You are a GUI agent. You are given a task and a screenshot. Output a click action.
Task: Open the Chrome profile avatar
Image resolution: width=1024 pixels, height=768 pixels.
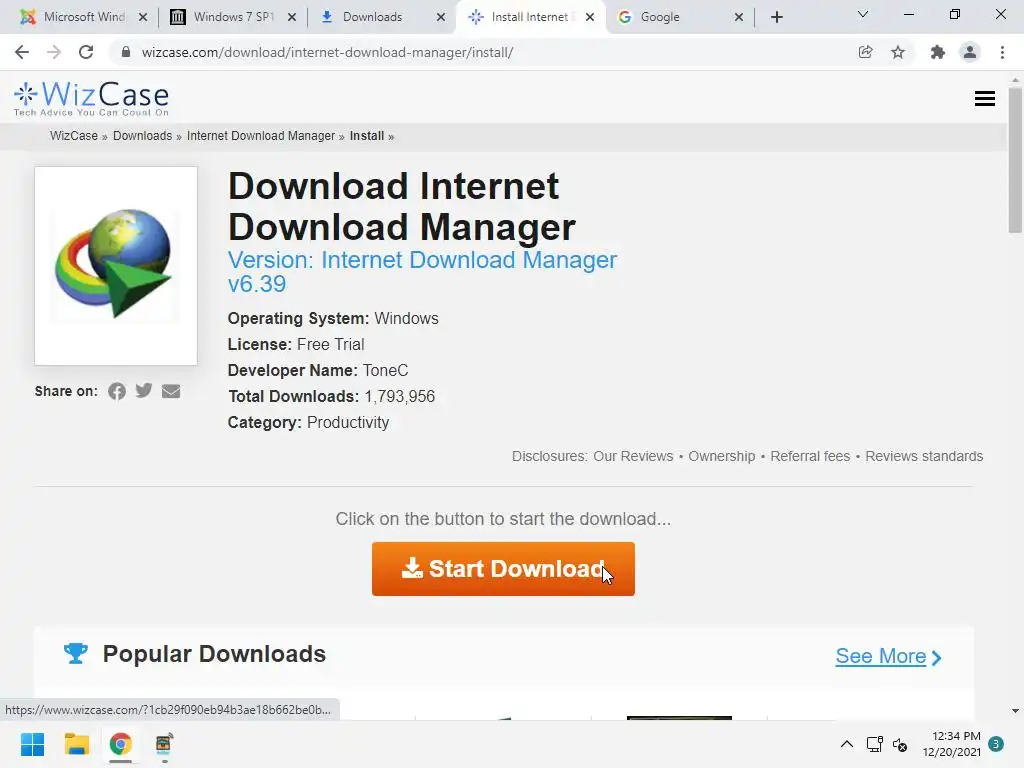coord(970,52)
